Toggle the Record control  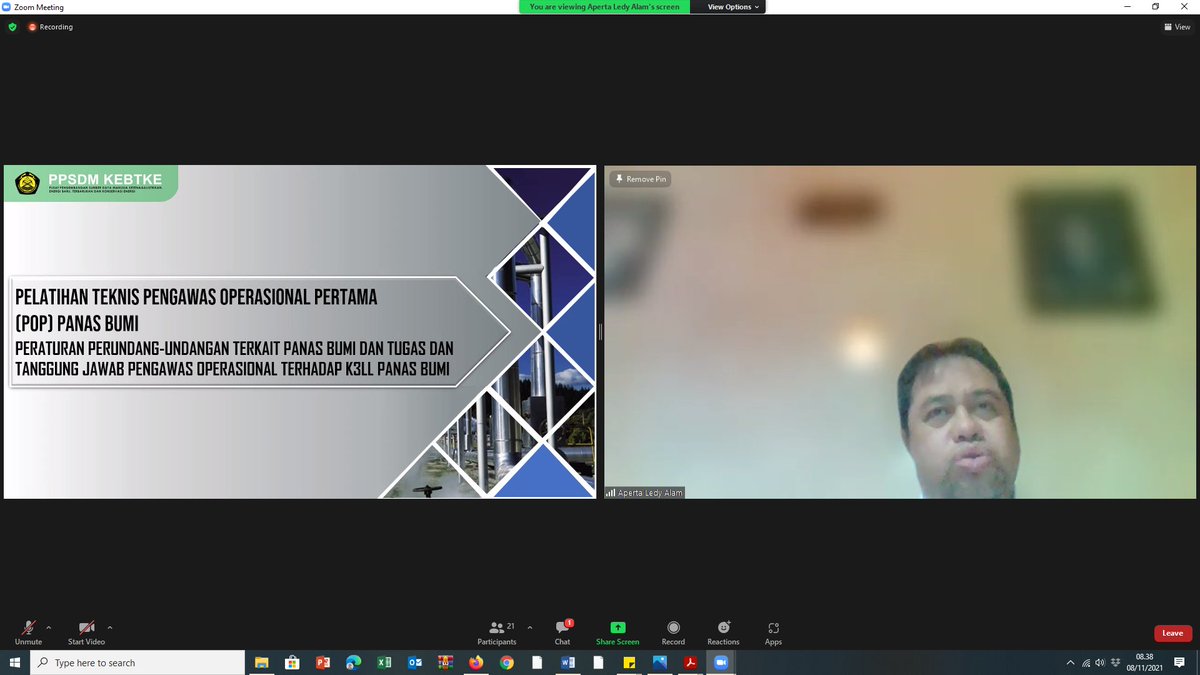pyautogui.click(x=673, y=633)
